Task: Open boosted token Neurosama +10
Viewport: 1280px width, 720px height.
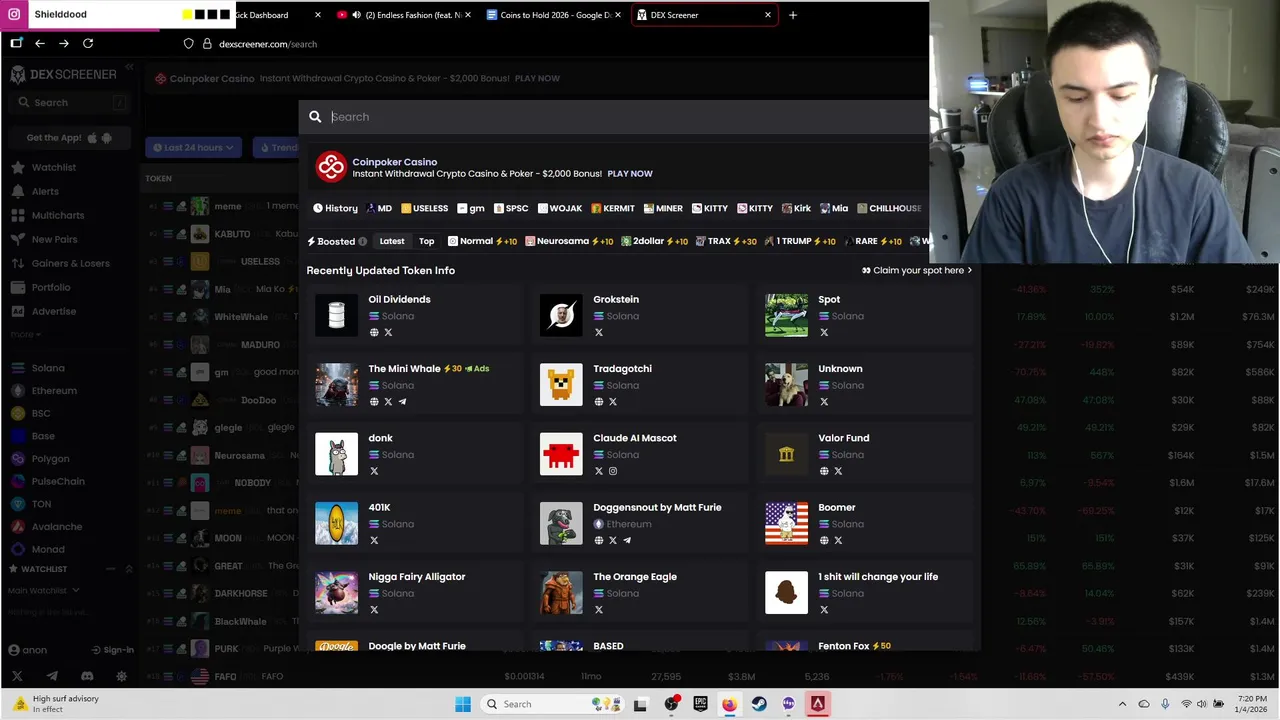Action: 570,241
